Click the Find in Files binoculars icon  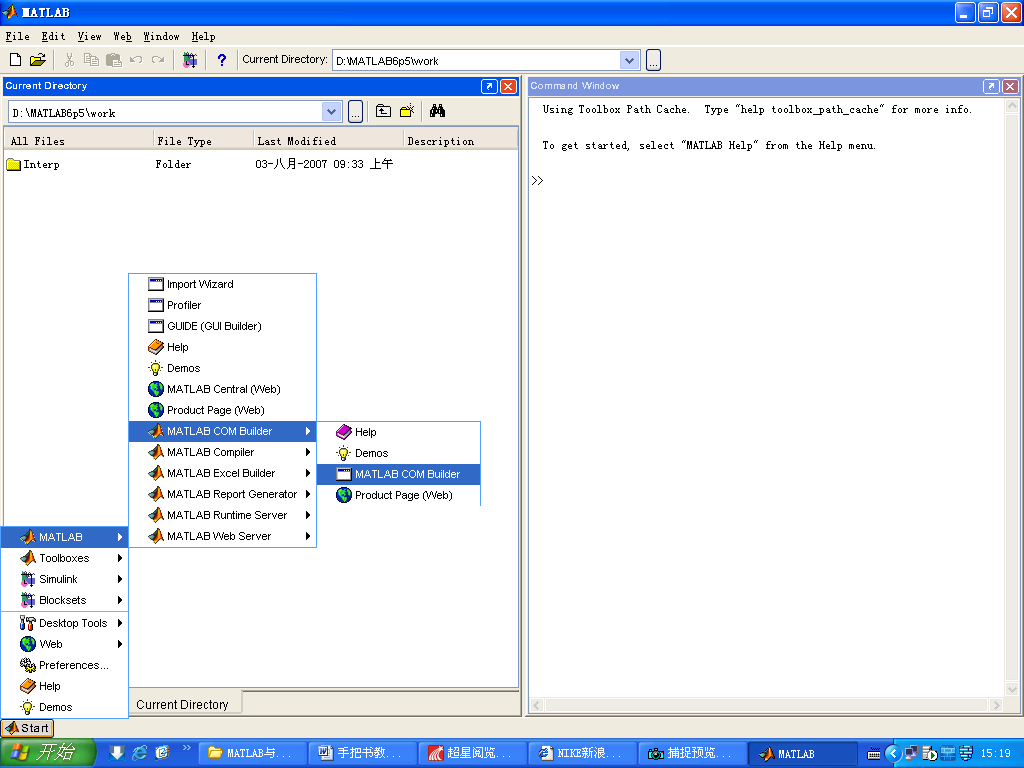[x=438, y=111]
